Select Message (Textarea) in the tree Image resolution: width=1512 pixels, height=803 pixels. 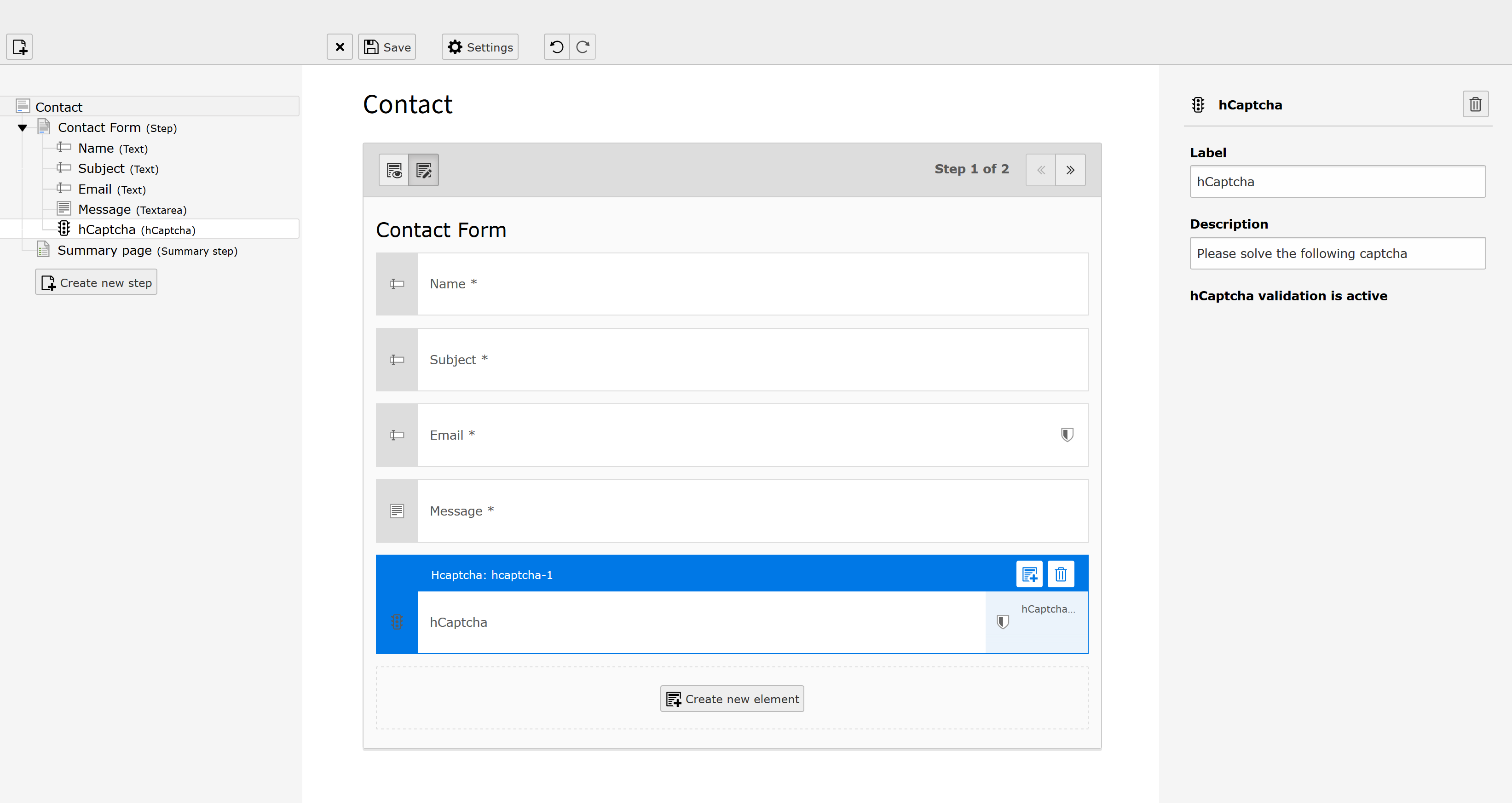[132, 209]
